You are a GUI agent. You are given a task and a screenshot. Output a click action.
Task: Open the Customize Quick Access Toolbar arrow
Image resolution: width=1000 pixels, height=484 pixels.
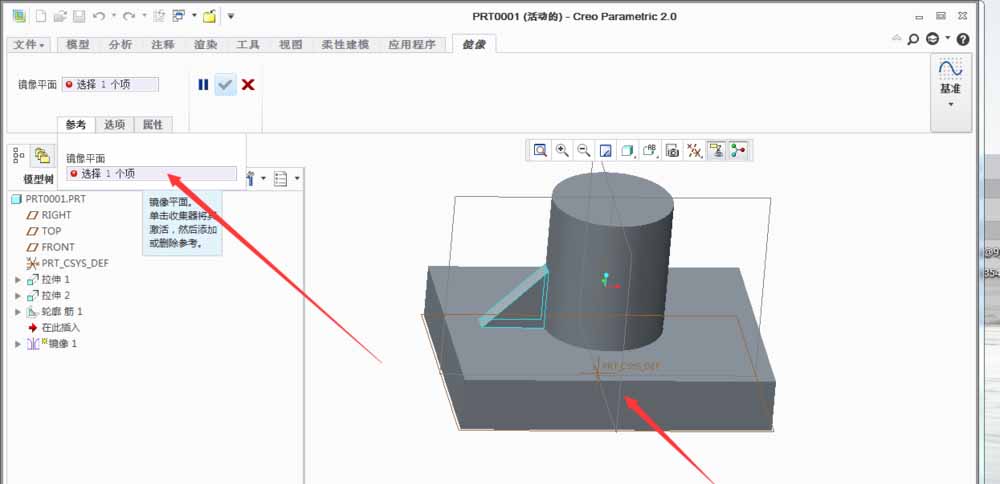click(231, 16)
